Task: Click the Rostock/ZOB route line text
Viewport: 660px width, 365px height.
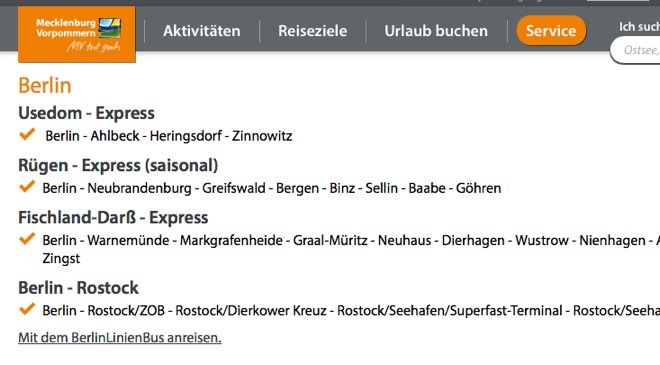Action: pos(351,311)
